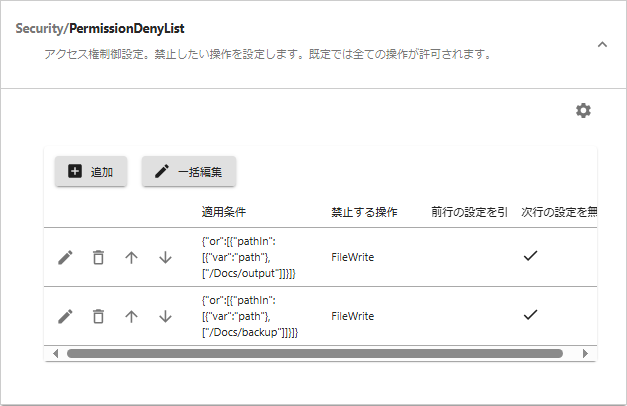This screenshot has width=627, height=406.
Task: Toggle the checkmark in the /Docs/backup row
Action: pos(531,315)
